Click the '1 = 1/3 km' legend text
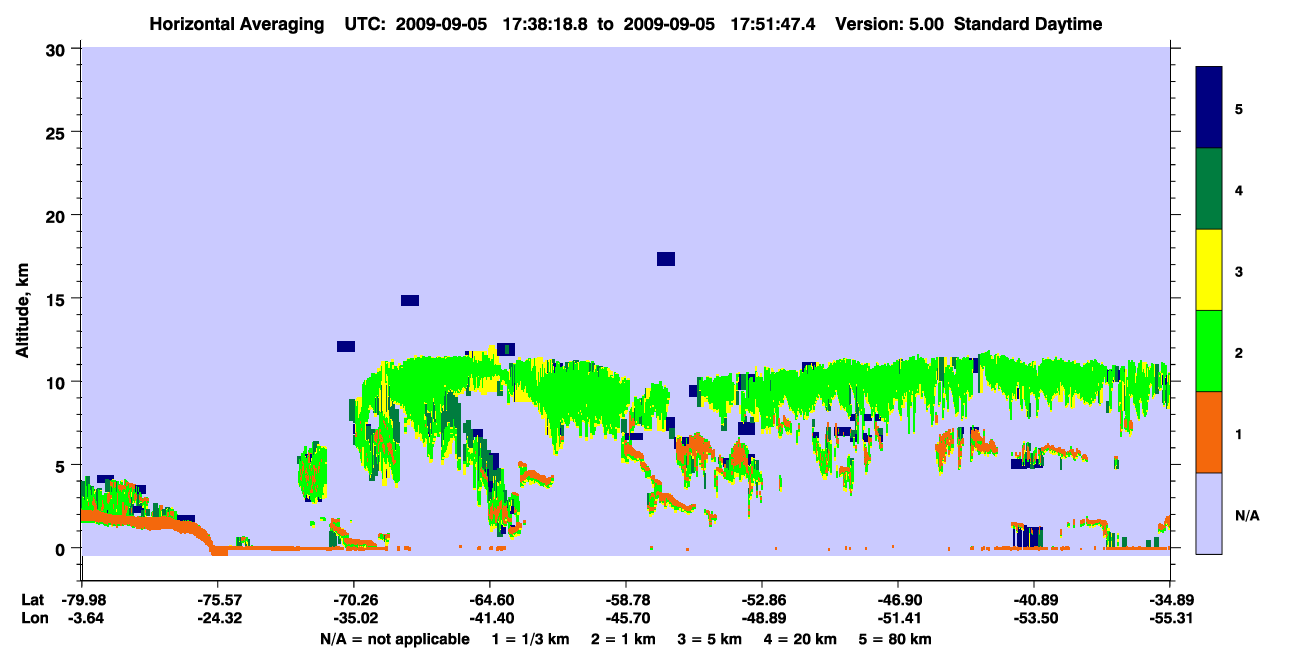The height and width of the screenshot is (667, 1300). pyautogui.click(x=530, y=639)
